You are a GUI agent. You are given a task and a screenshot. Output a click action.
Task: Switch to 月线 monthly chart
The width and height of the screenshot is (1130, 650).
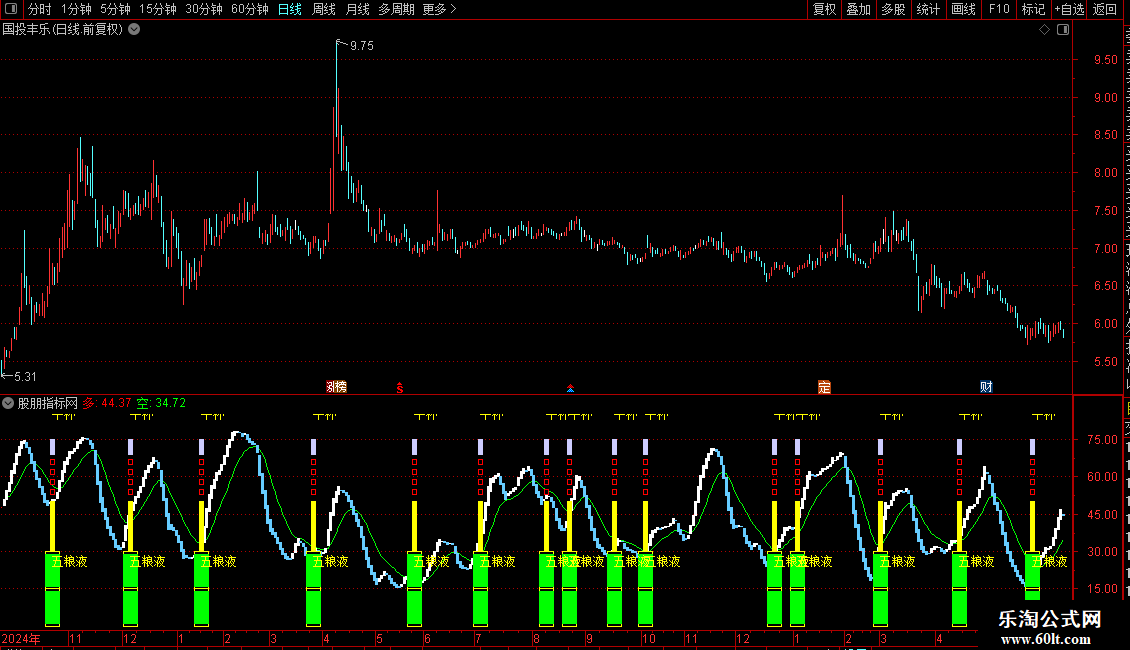[x=357, y=9]
